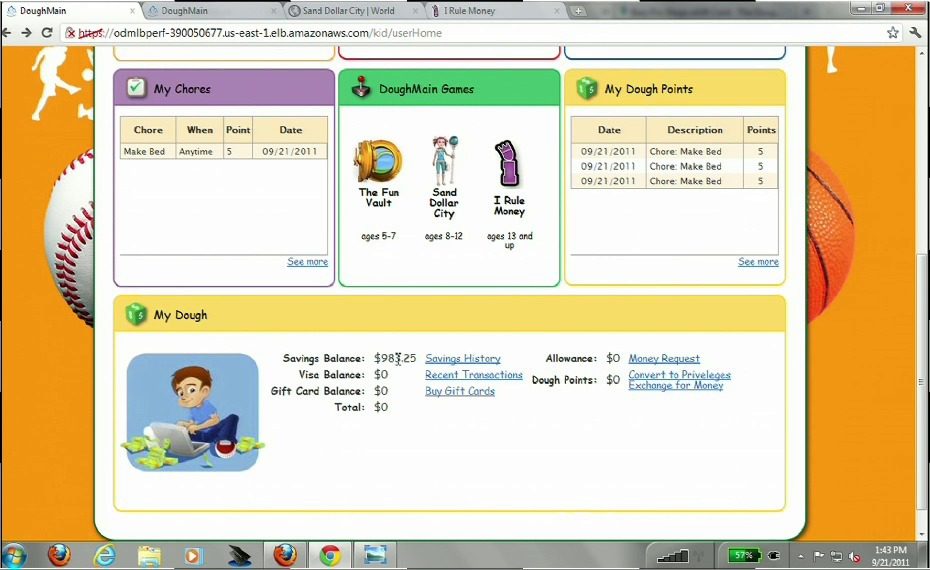Close the first DoughMain tab

point(132,11)
